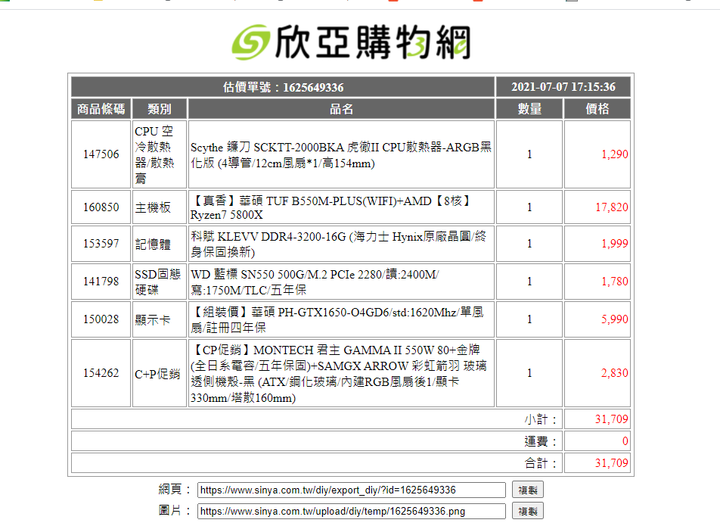Select the 估價單號 1625649336 header
This screenshot has height=526, width=720.
[283, 87]
